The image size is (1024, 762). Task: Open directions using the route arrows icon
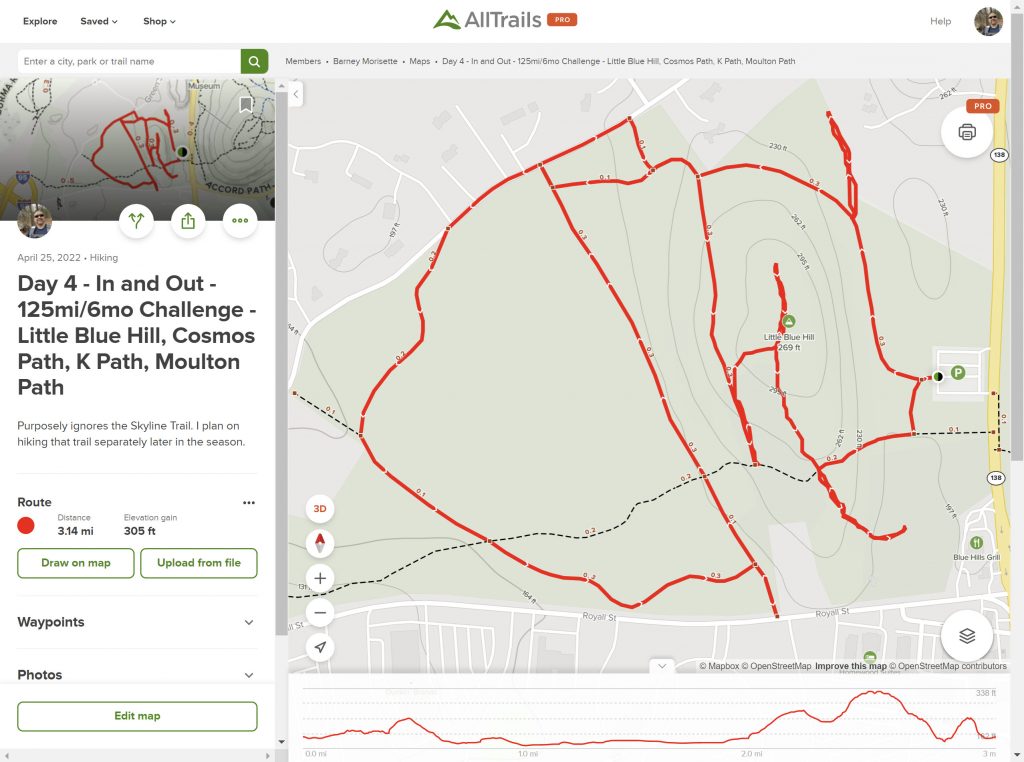click(x=136, y=221)
